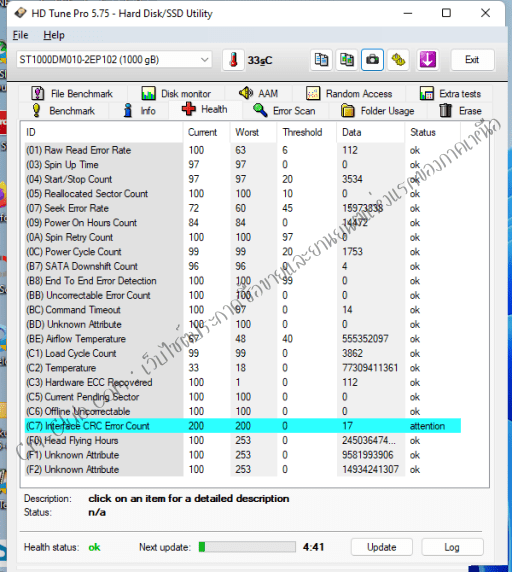Select the Health tab
Screen dimensions: 512x572
click(x=205, y=109)
